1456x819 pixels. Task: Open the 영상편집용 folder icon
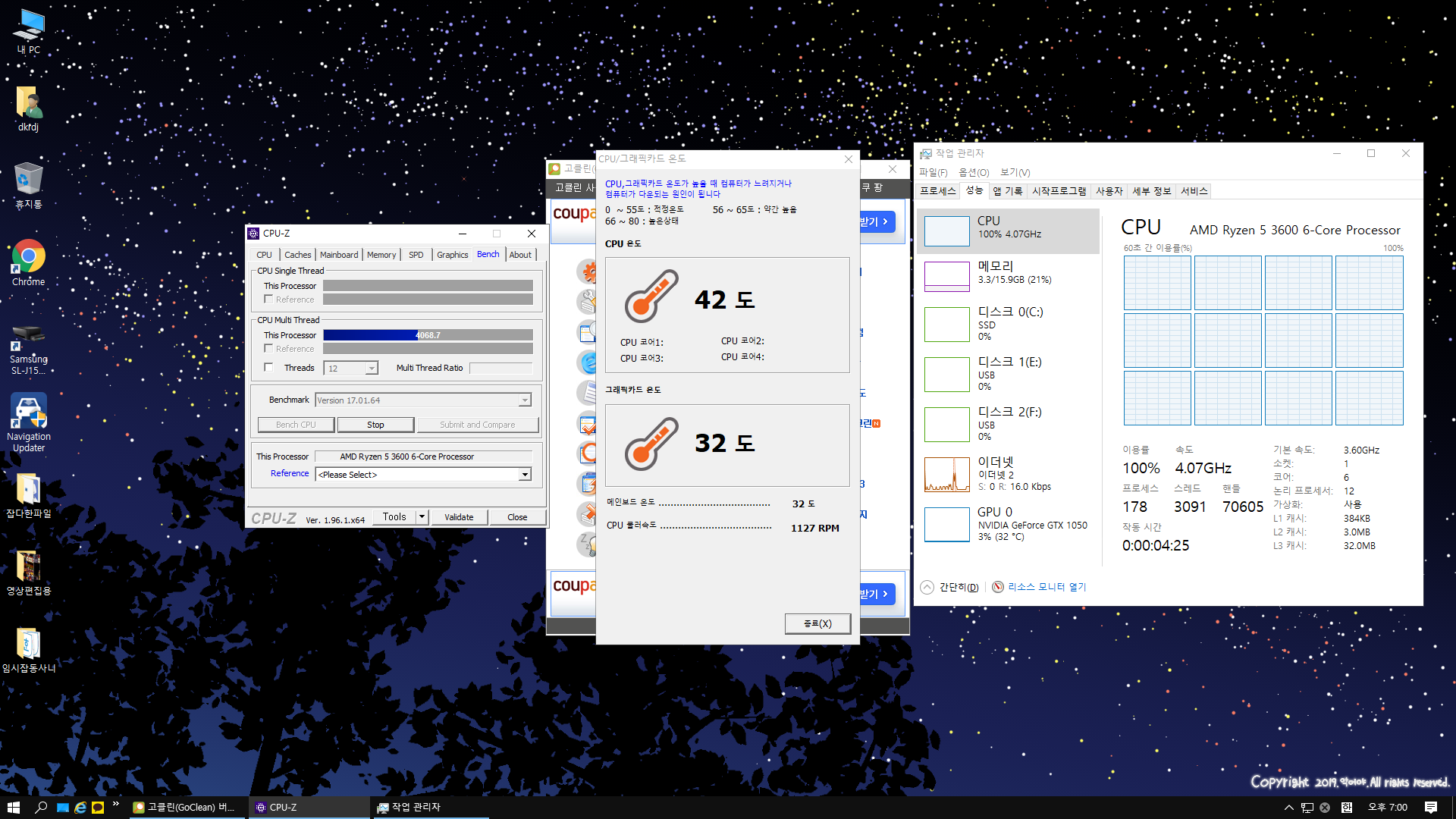point(29,573)
